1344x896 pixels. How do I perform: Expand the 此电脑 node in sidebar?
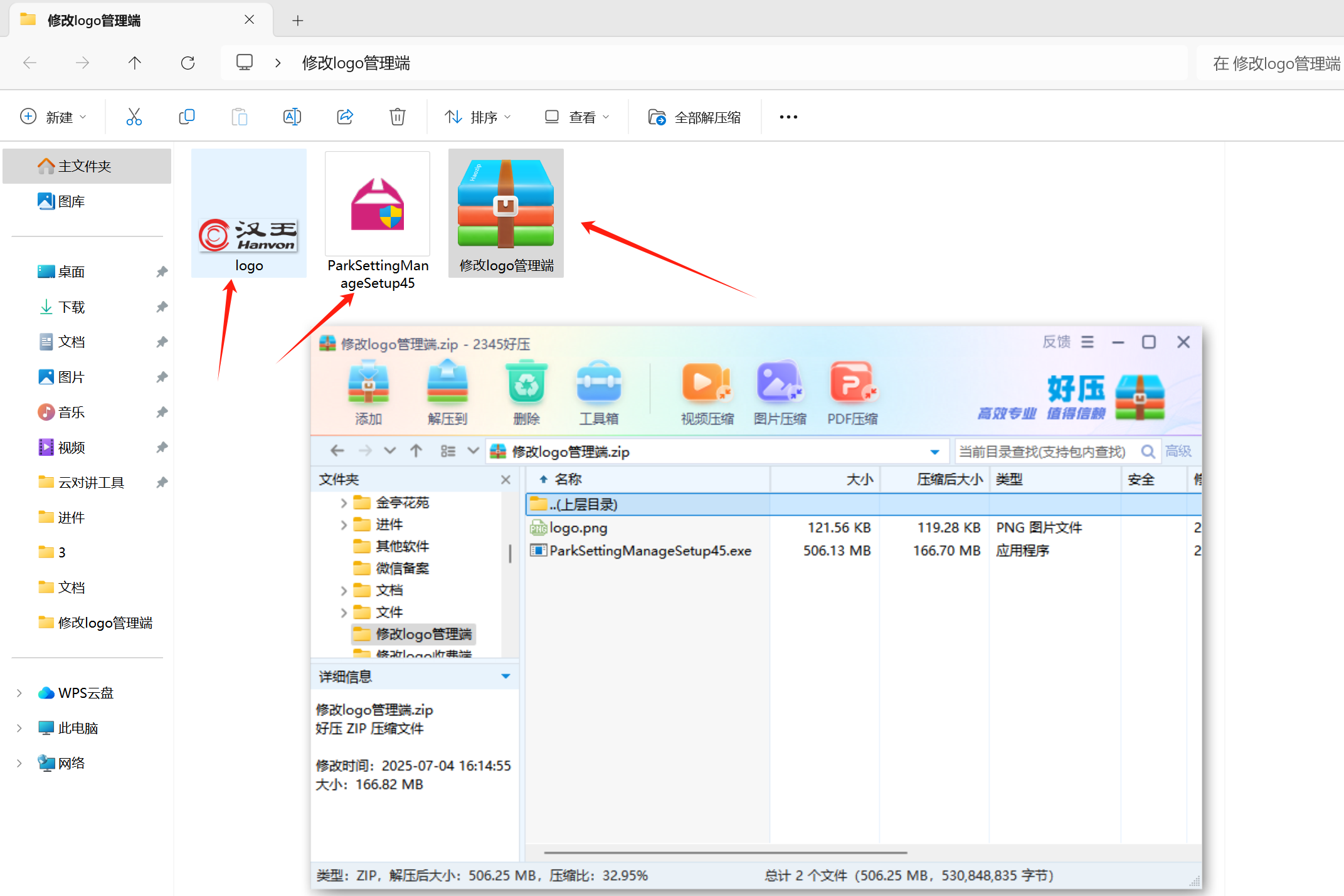click(x=19, y=728)
